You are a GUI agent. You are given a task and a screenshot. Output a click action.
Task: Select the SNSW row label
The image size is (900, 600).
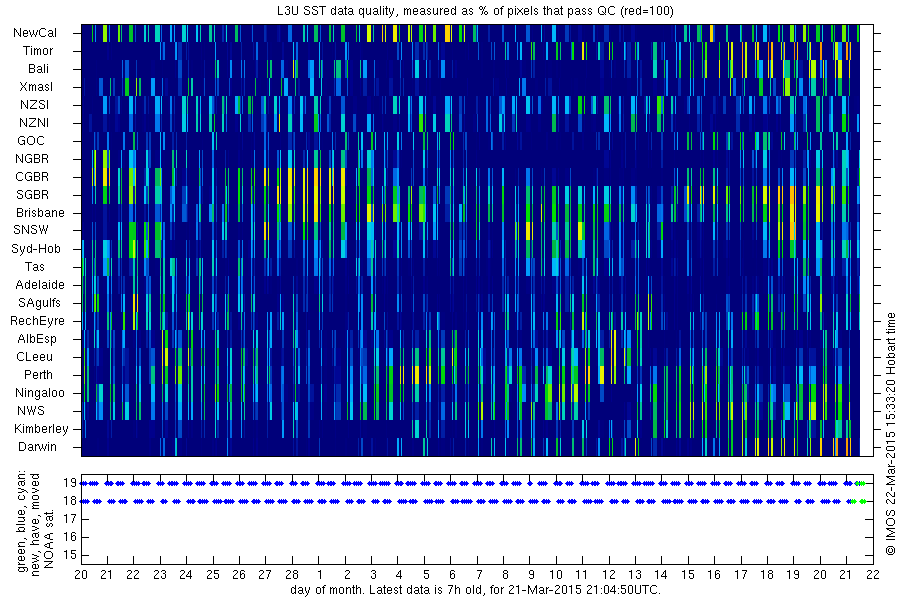point(31,230)
